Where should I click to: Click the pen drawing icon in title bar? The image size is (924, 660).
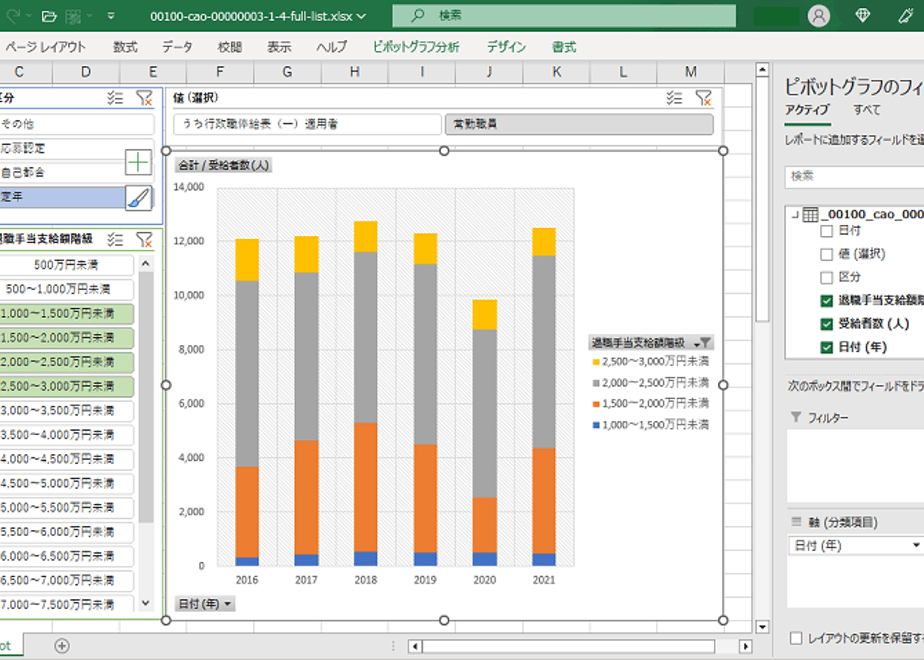point(906,16)
